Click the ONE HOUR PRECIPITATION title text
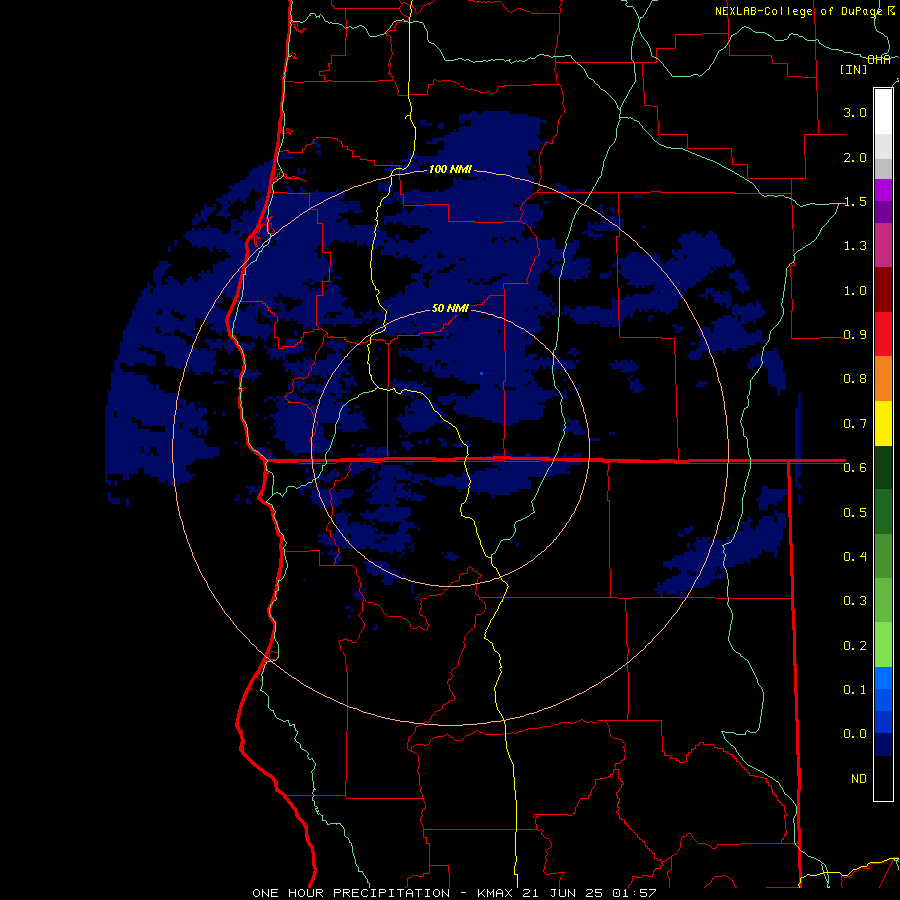 tap(351, 893)
